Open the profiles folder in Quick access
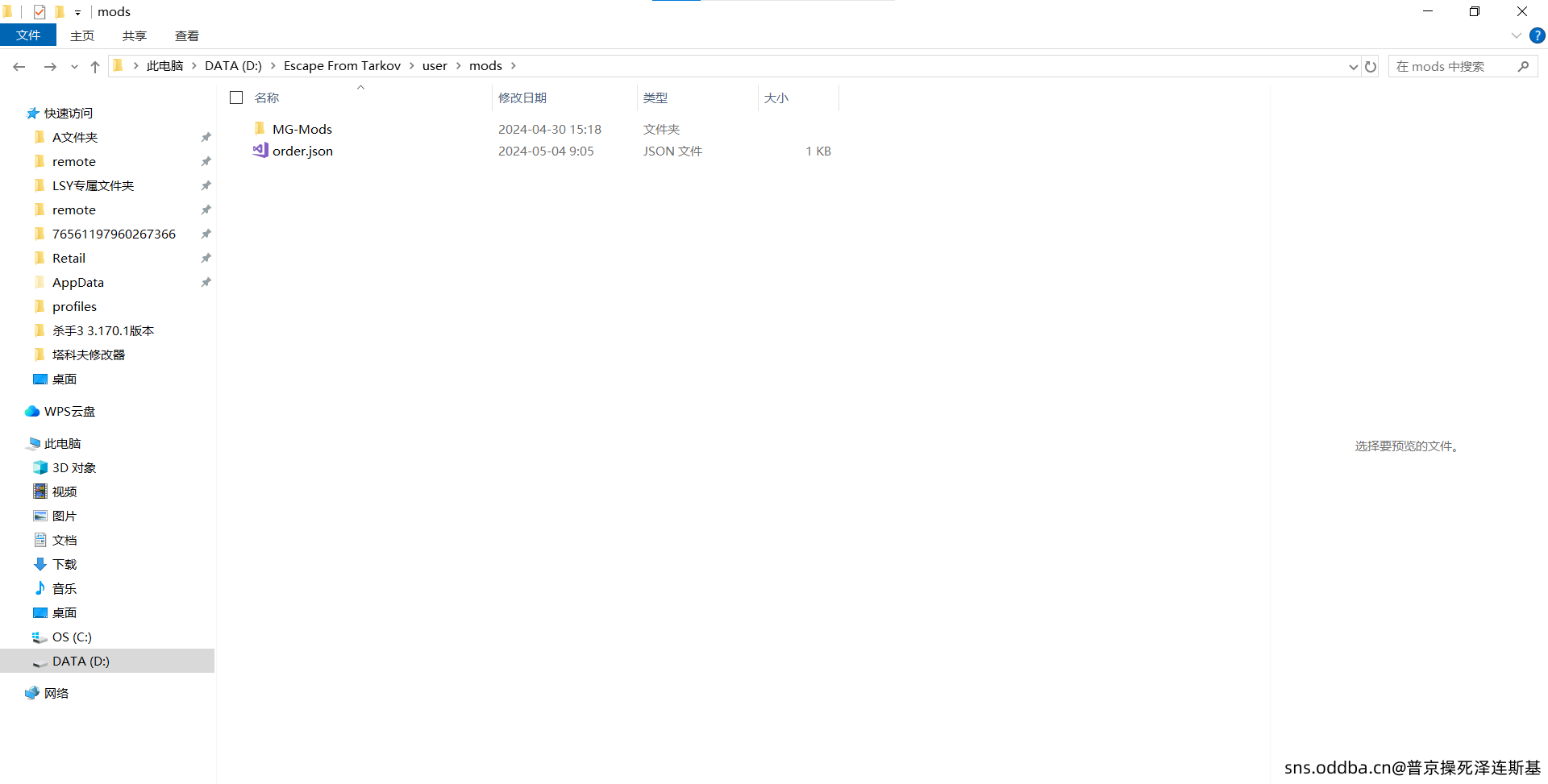The image size is (1548, 784). click(74, 306)
